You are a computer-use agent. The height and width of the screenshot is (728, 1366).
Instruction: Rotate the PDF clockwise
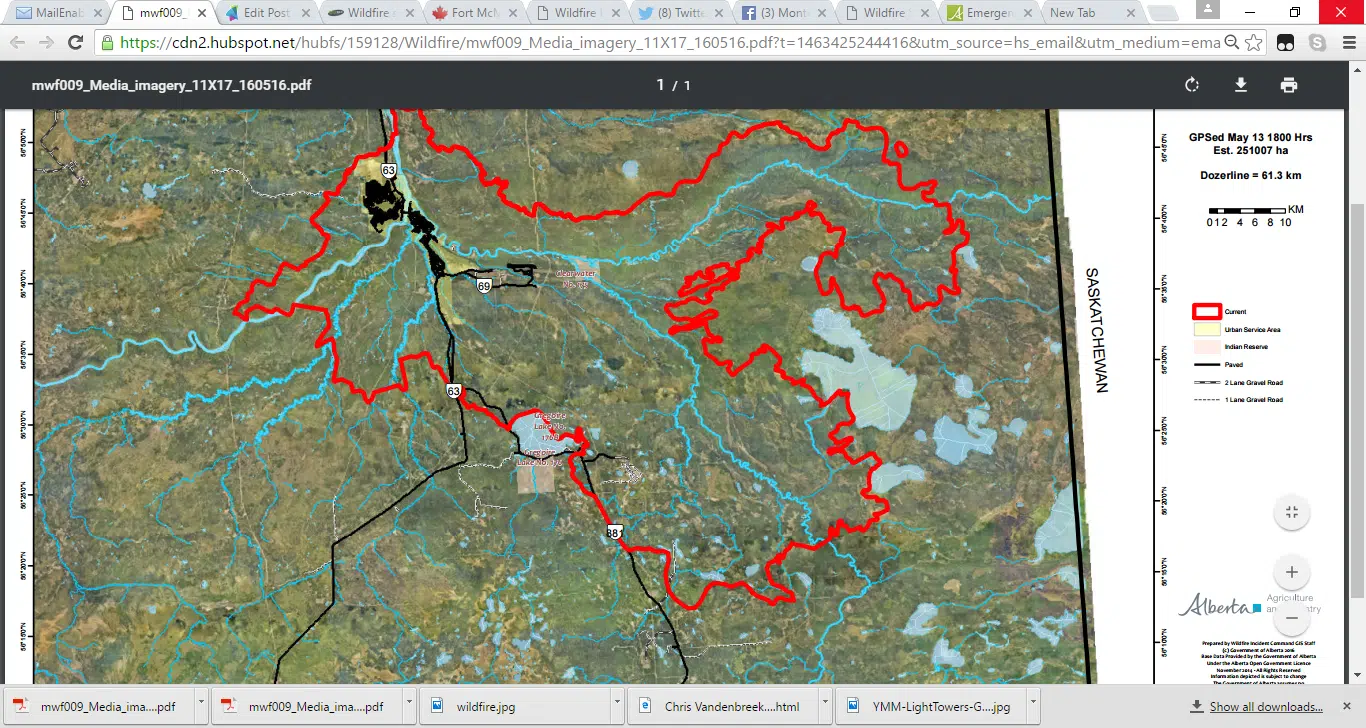pyautogui.click(x=1192, y=85)
